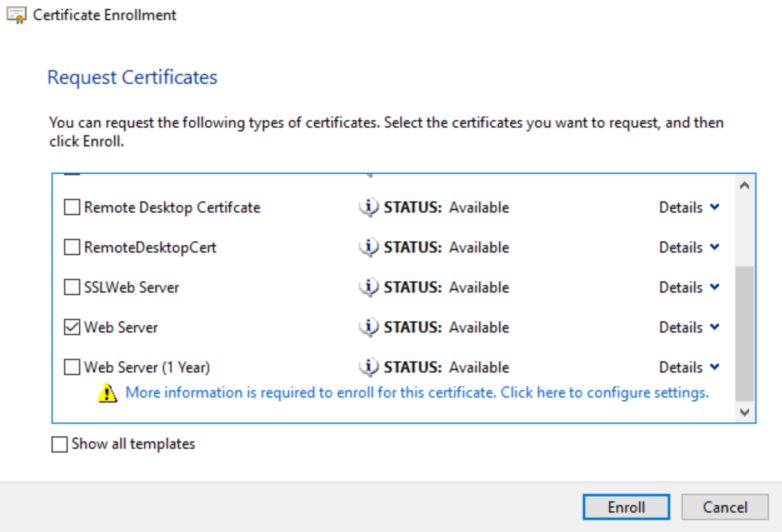Expand Details for Web Server (1 Year)
Screen dimensions: 782x532
pyautogui.click(x=689, y=367)
